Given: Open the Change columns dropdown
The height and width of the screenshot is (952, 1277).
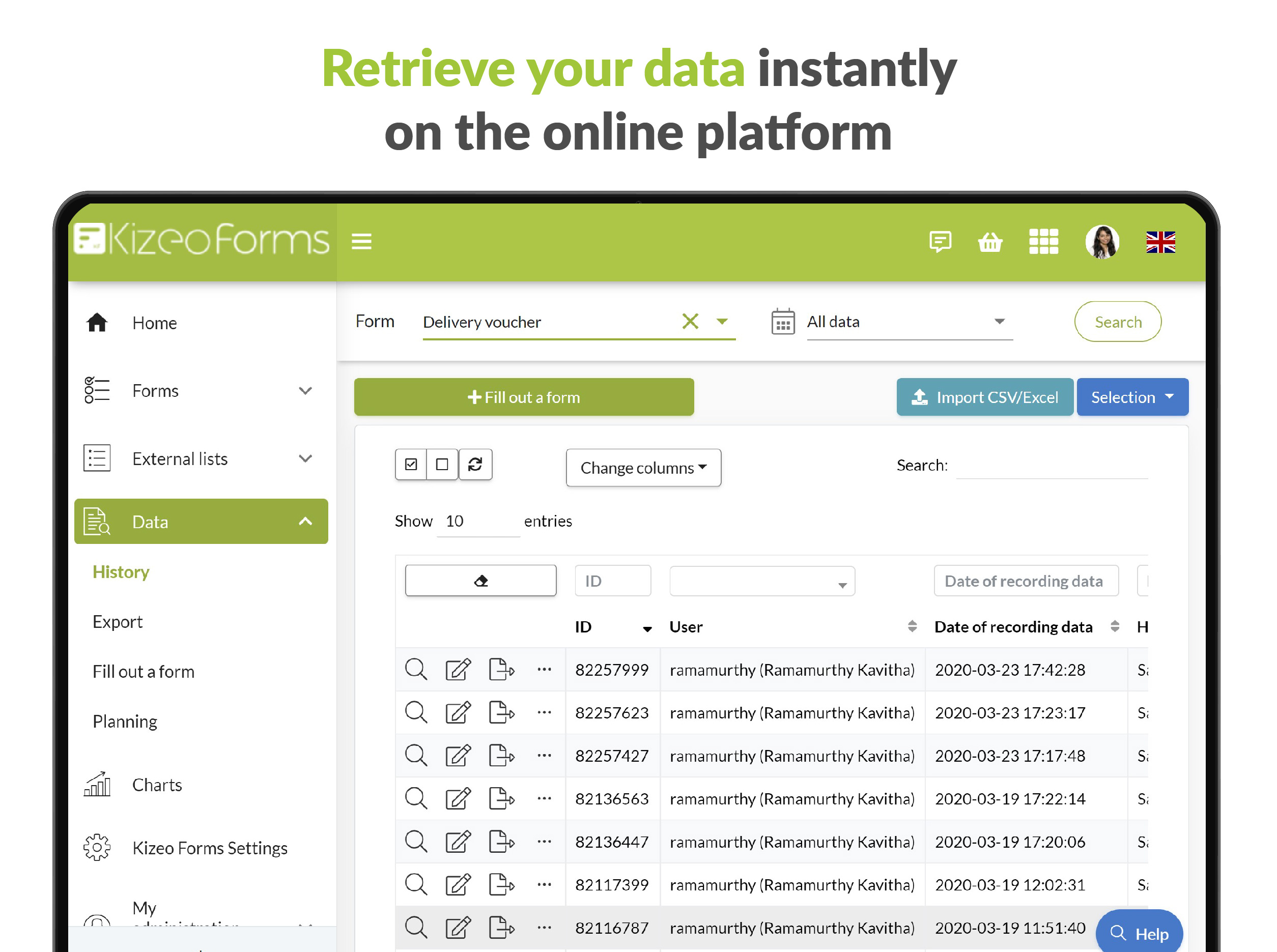Looking at the screenshot, I should 643,468.
